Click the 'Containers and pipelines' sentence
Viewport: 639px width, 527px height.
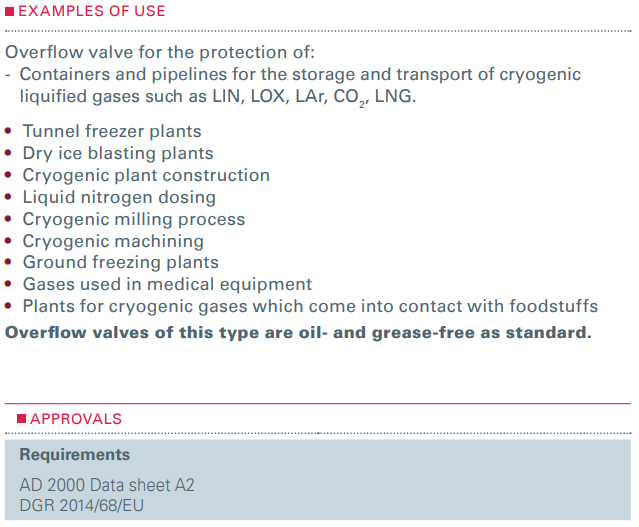(300, 75)
